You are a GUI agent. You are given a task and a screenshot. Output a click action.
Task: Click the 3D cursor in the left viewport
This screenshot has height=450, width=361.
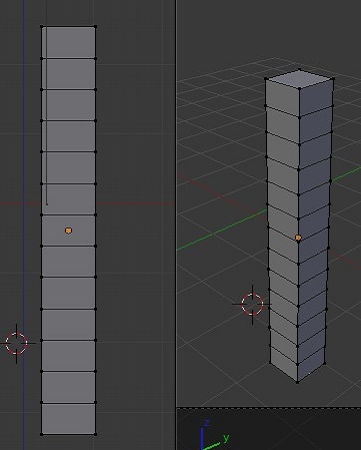coord(16,343)
